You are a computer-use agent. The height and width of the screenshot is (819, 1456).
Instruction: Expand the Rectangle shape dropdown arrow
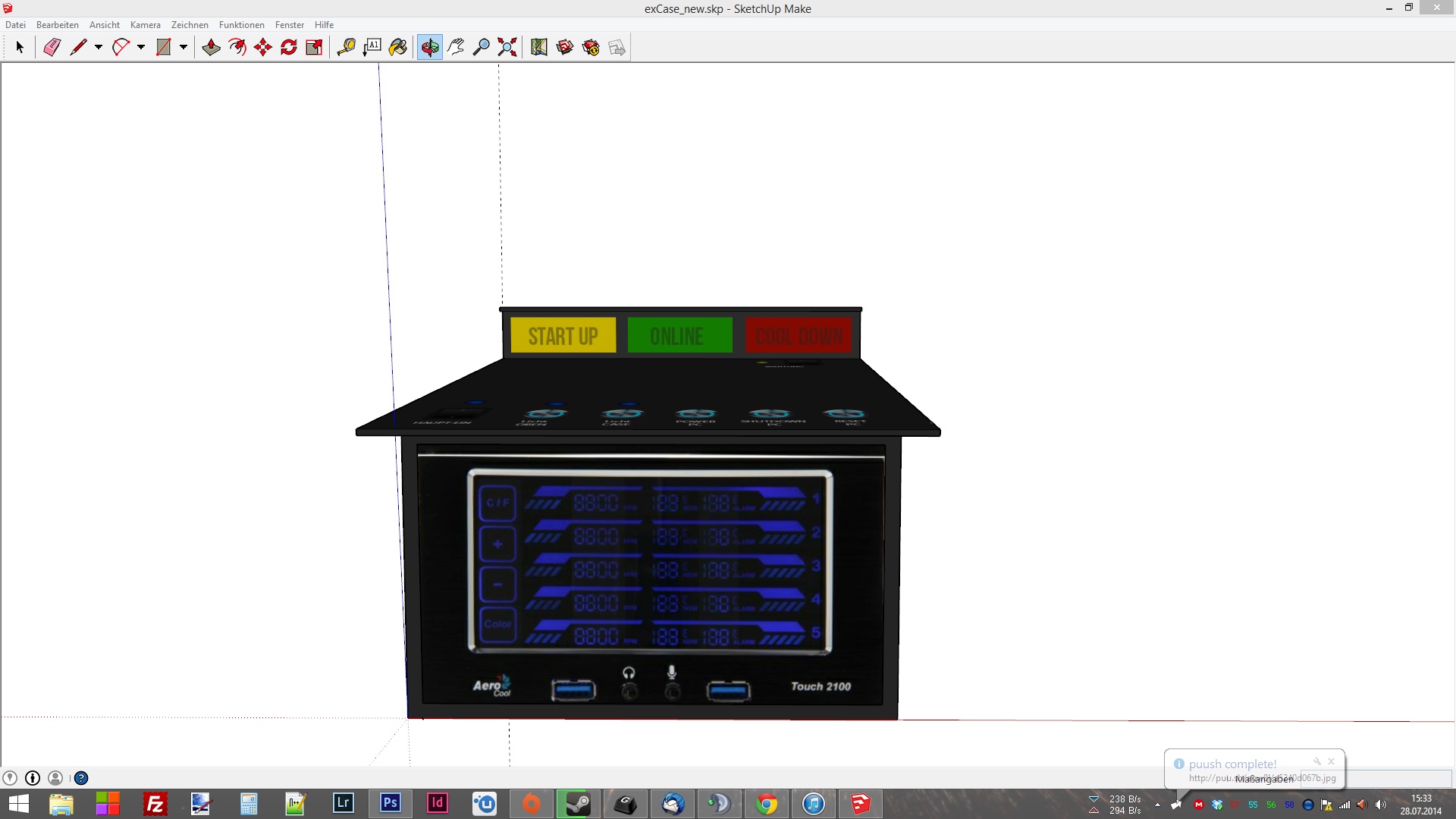click(x=184, y=47)
